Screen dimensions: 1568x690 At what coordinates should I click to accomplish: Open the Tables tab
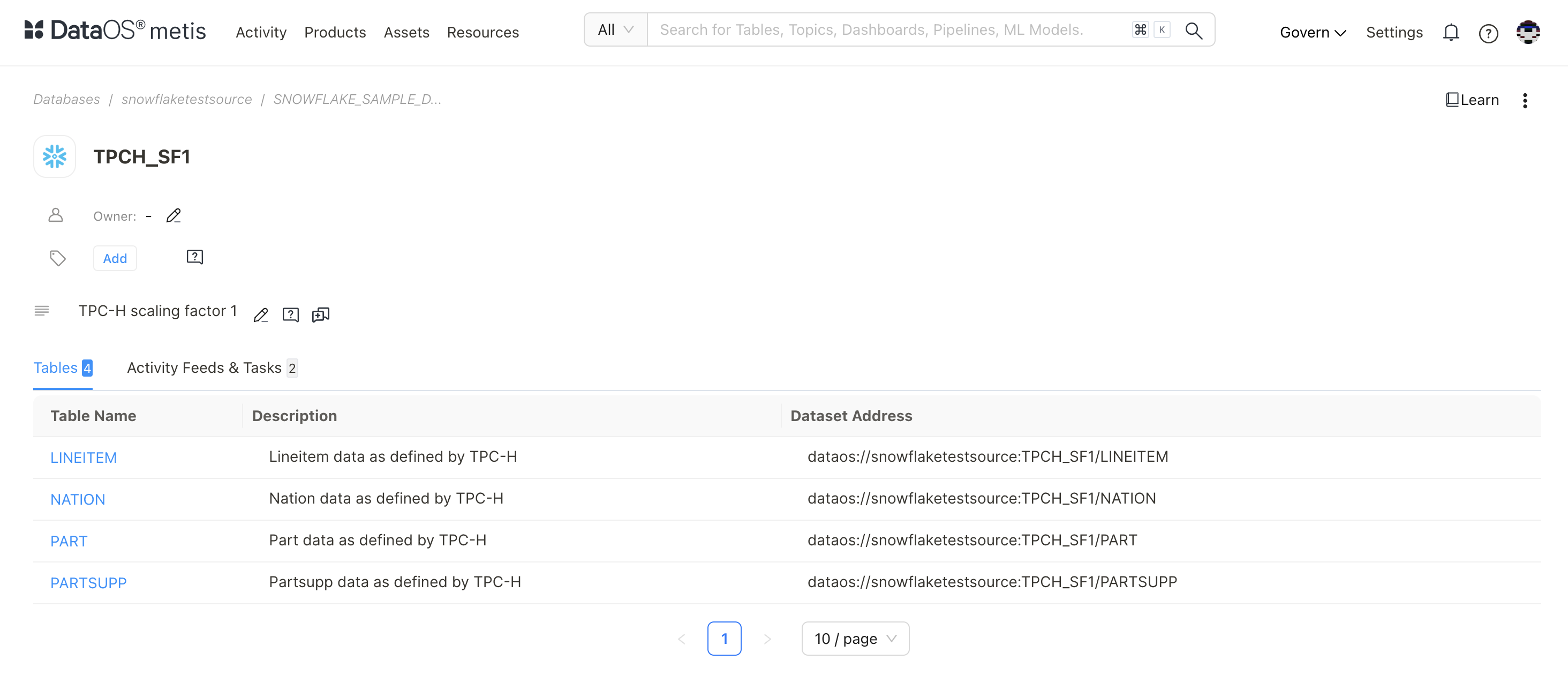click(63, 367)
